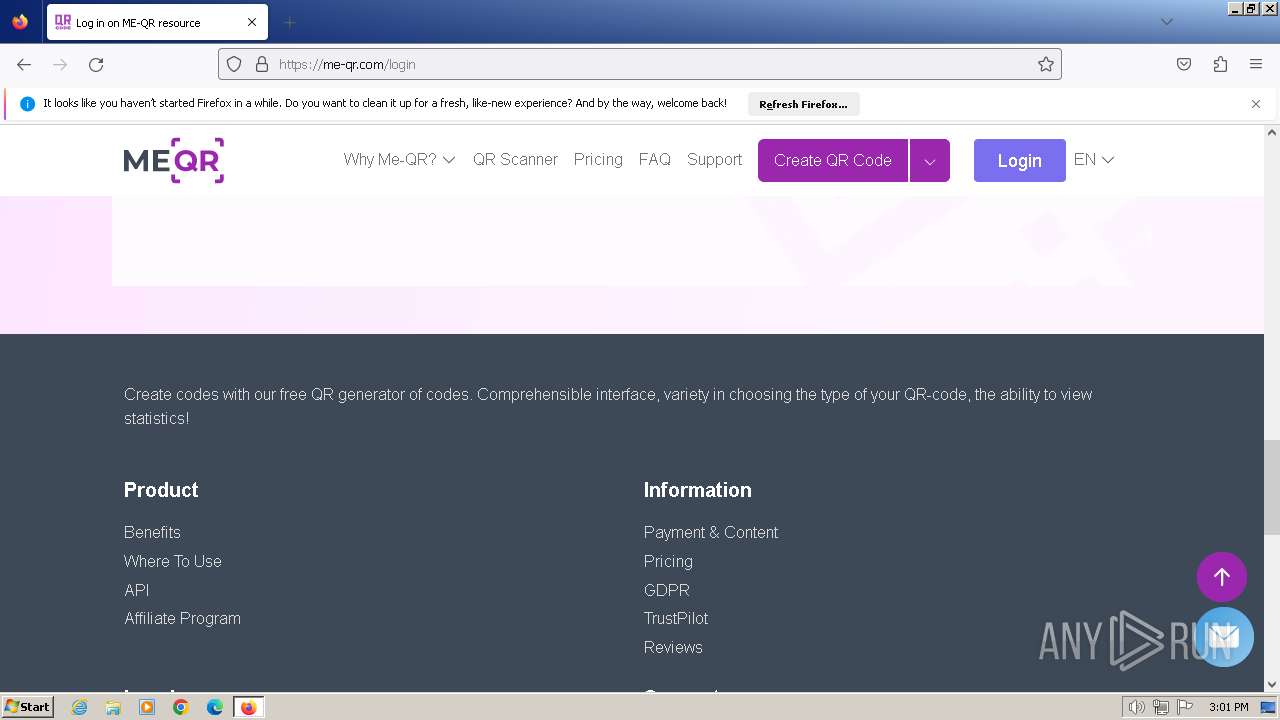This screenshot has width=1280, height=720.
Task: Open File Explorer from taskbar
Action: tap(113, 707)
